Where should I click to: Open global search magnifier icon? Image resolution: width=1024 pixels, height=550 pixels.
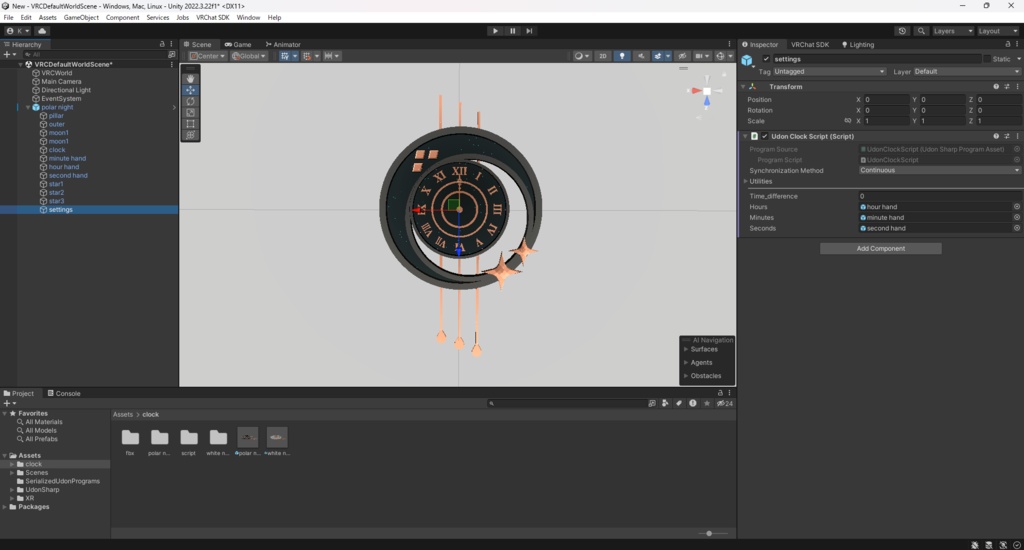click(x=921, y=31)
